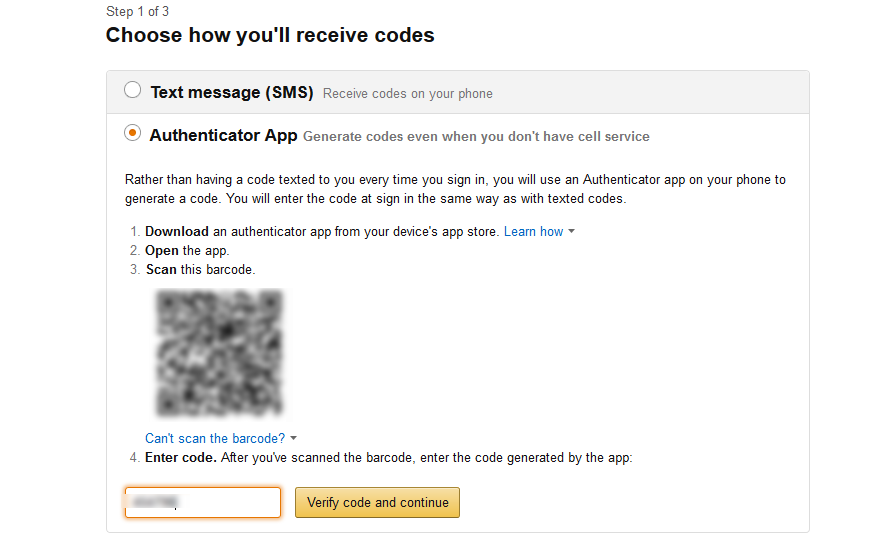877x546 pixels.
Task: Click the Authenticator App heading label
Action: (223, 135)
